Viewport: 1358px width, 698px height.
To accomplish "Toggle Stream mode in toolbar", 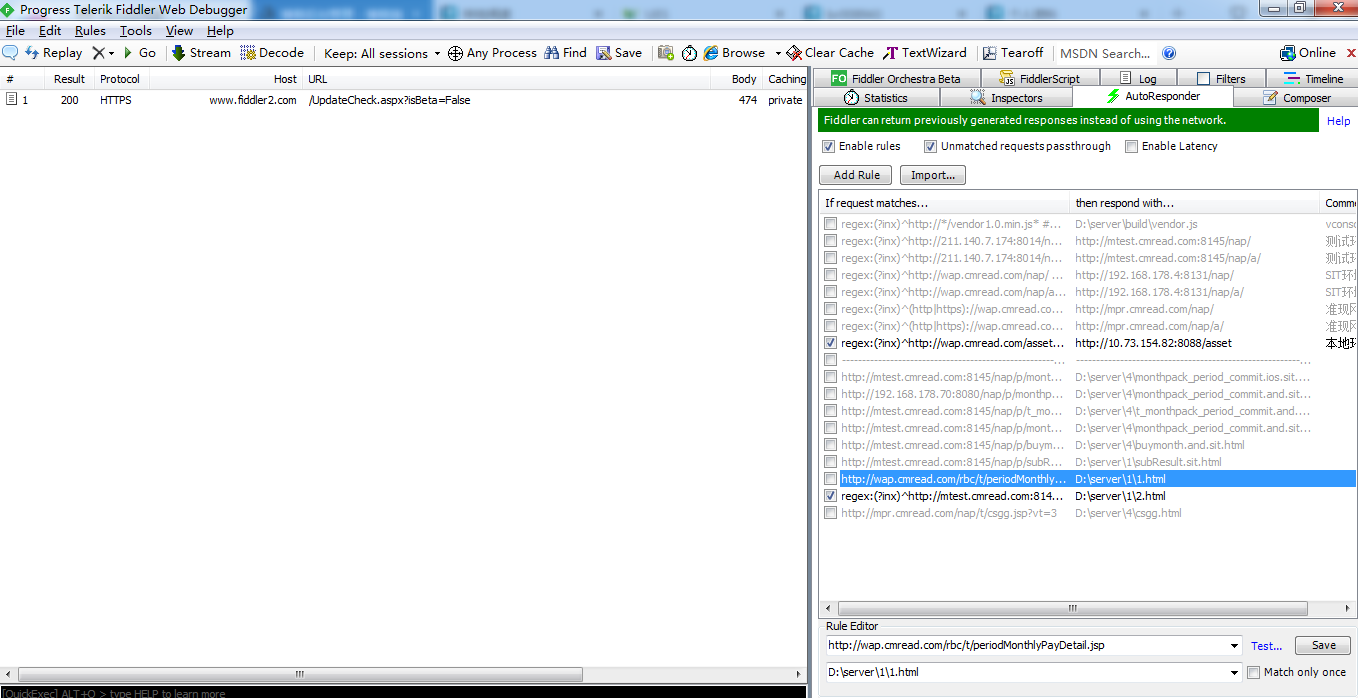I will coord(201,53).
